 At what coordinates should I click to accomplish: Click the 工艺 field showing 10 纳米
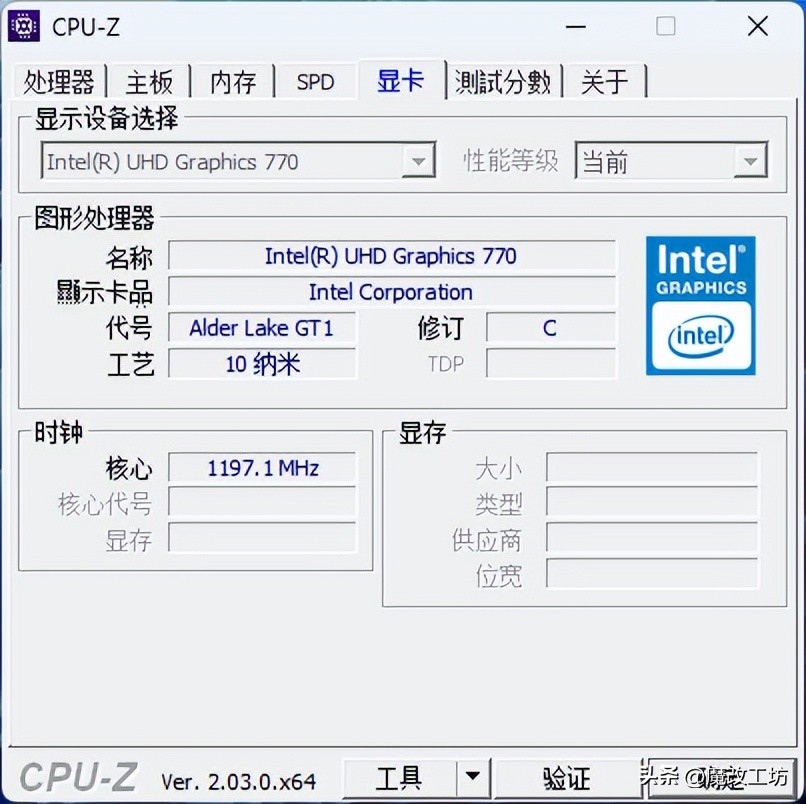pyautogui.click(x=262, y=363)
